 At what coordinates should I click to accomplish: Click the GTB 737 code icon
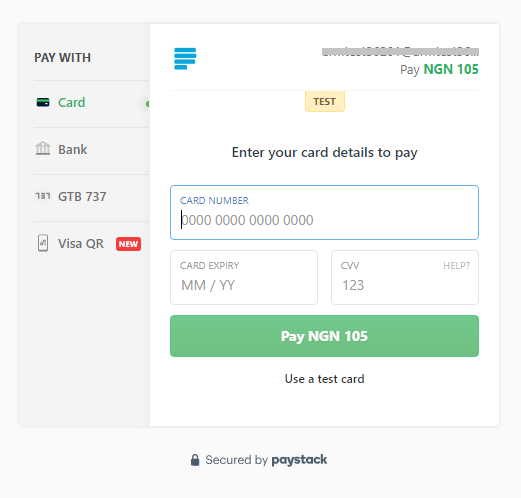(x=43, y=196)
